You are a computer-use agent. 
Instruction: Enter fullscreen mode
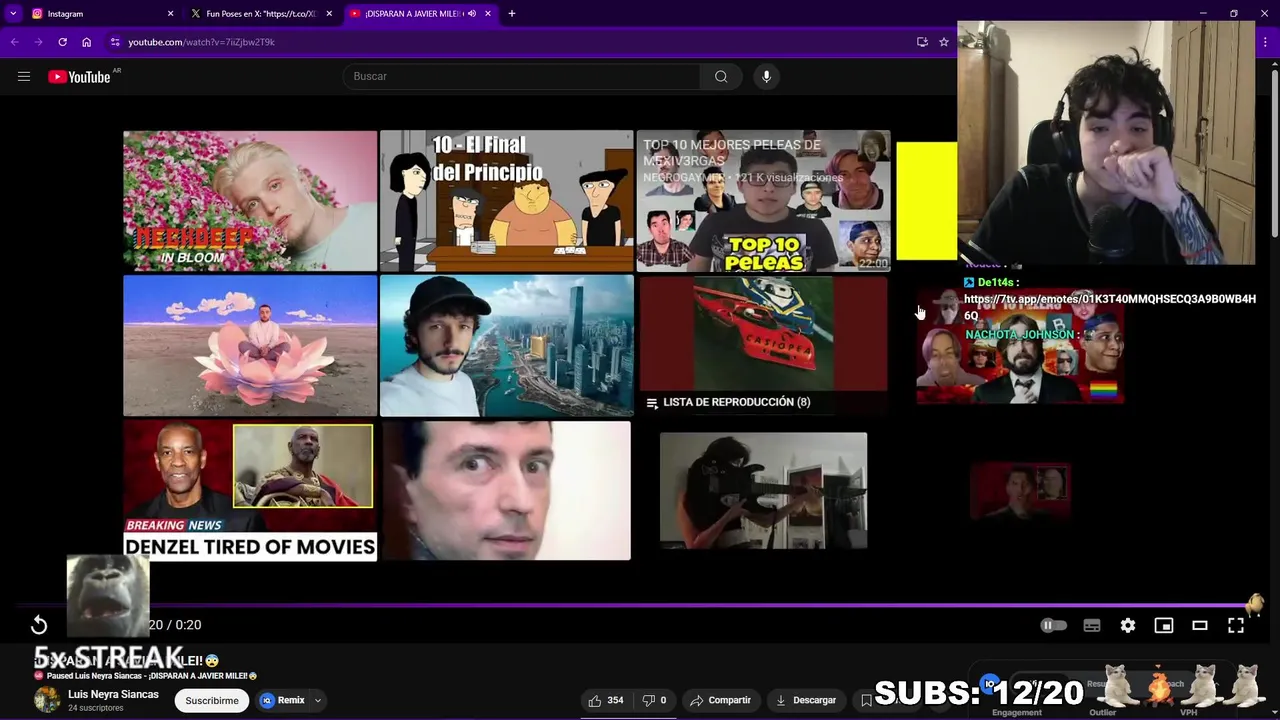[1236, 625]
